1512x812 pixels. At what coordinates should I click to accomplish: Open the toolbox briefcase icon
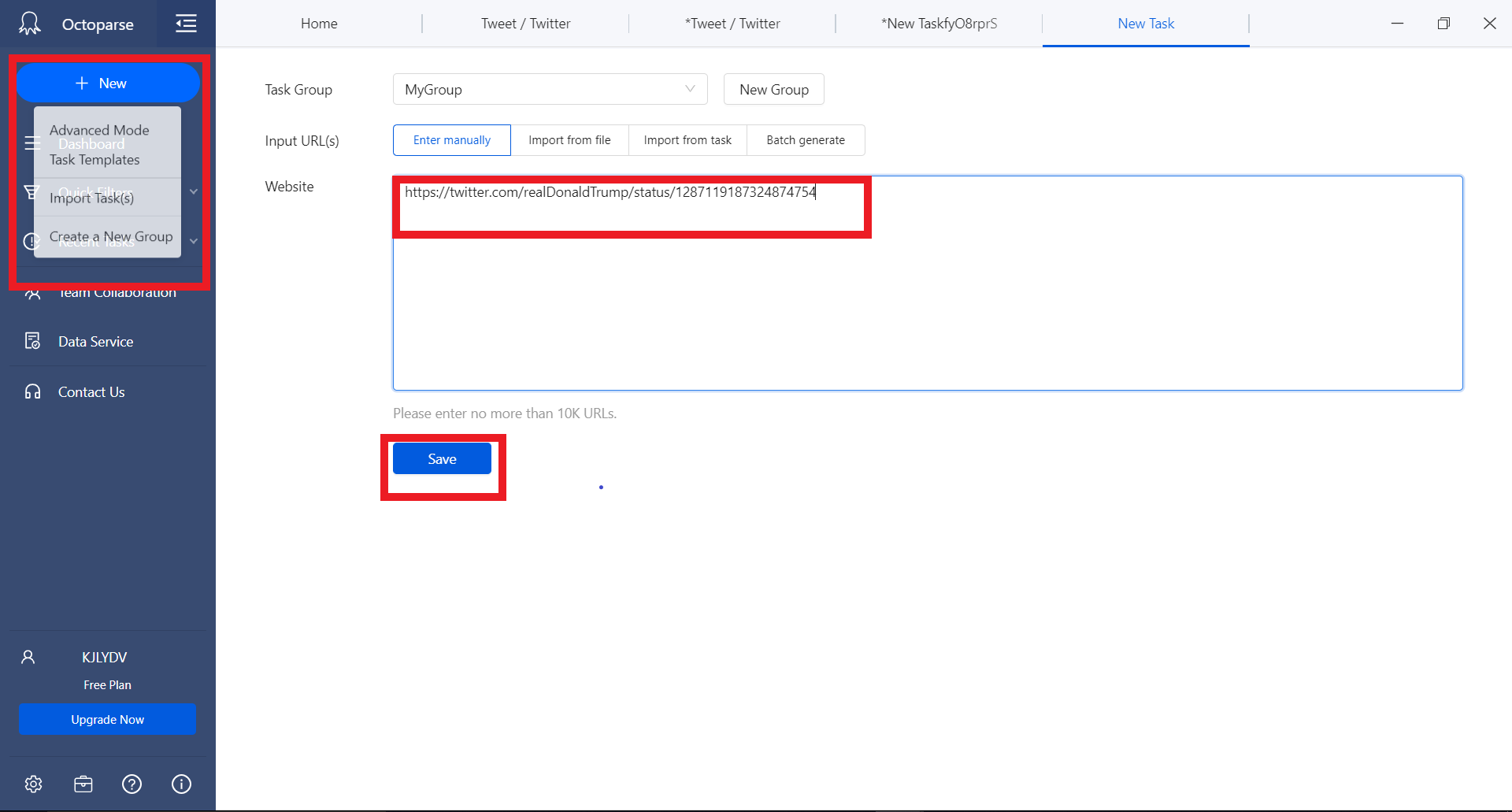83,784
